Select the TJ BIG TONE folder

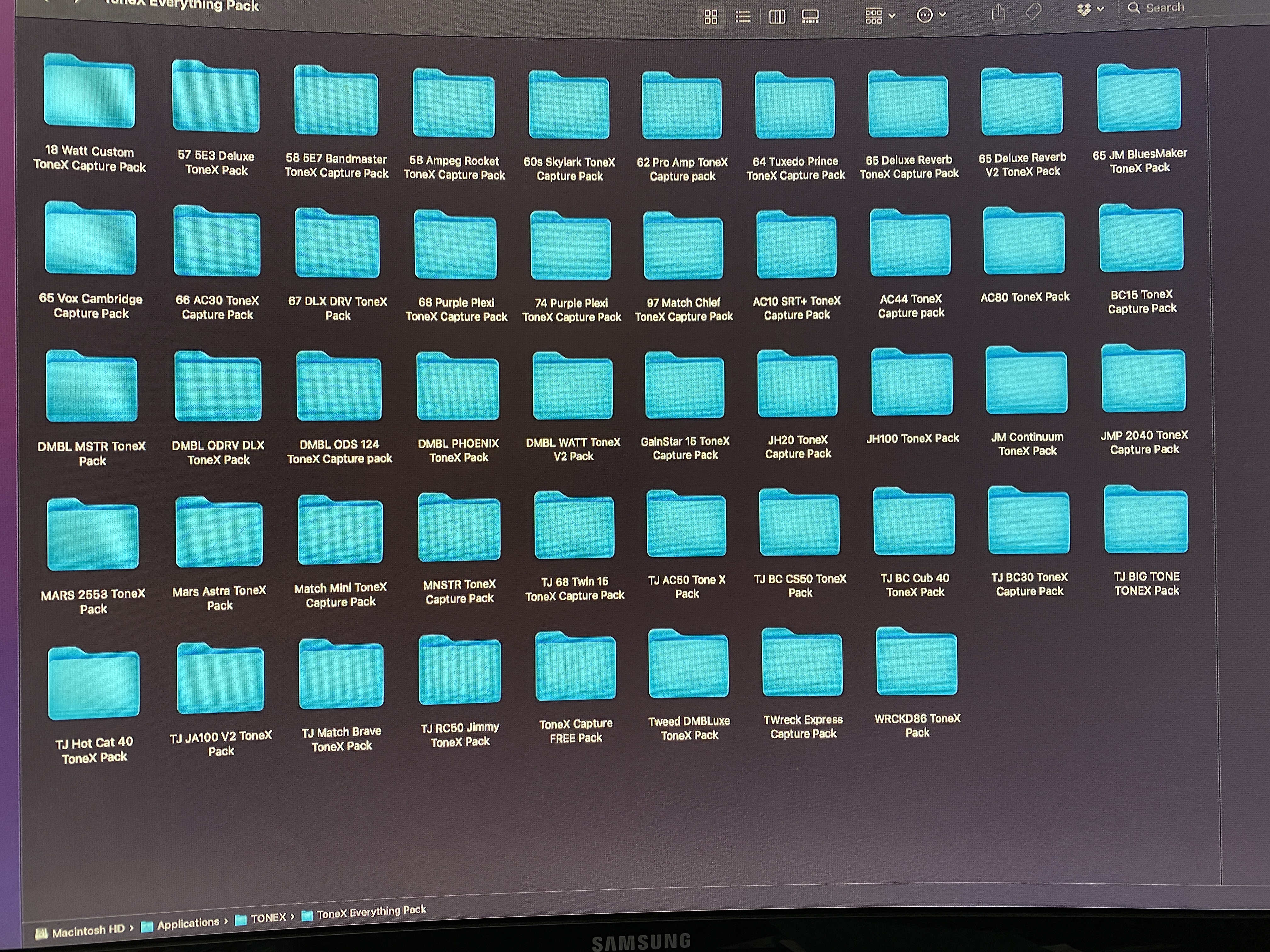tap(1145, 520)
